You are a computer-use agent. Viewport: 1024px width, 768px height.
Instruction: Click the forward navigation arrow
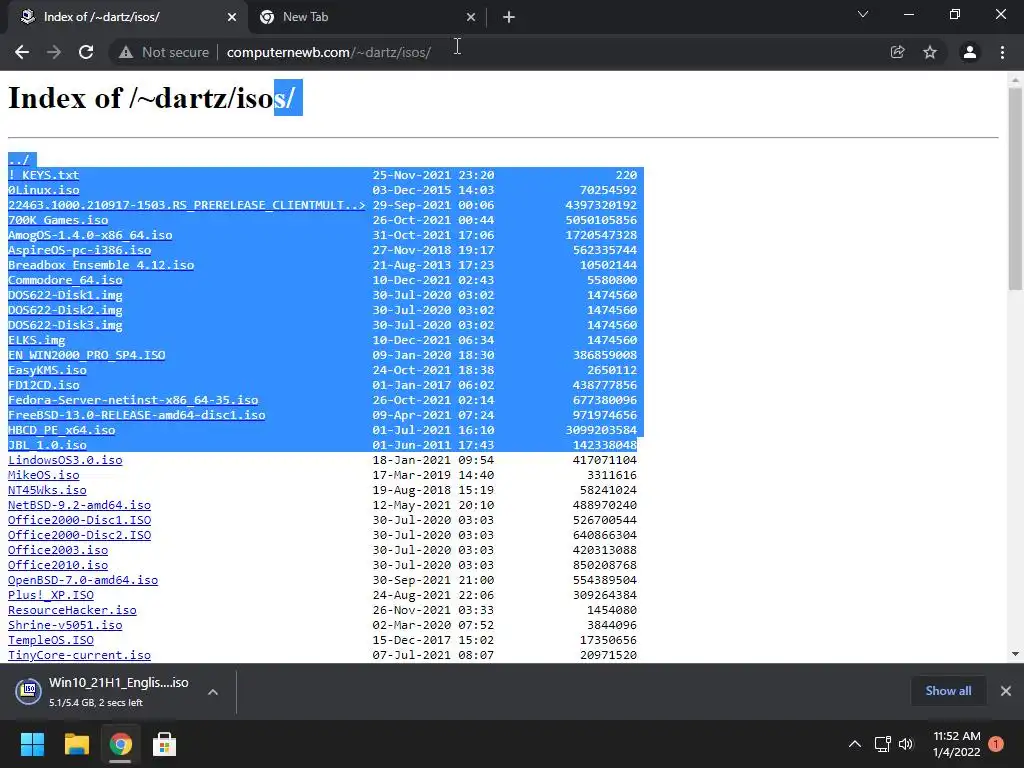point(54,52)
